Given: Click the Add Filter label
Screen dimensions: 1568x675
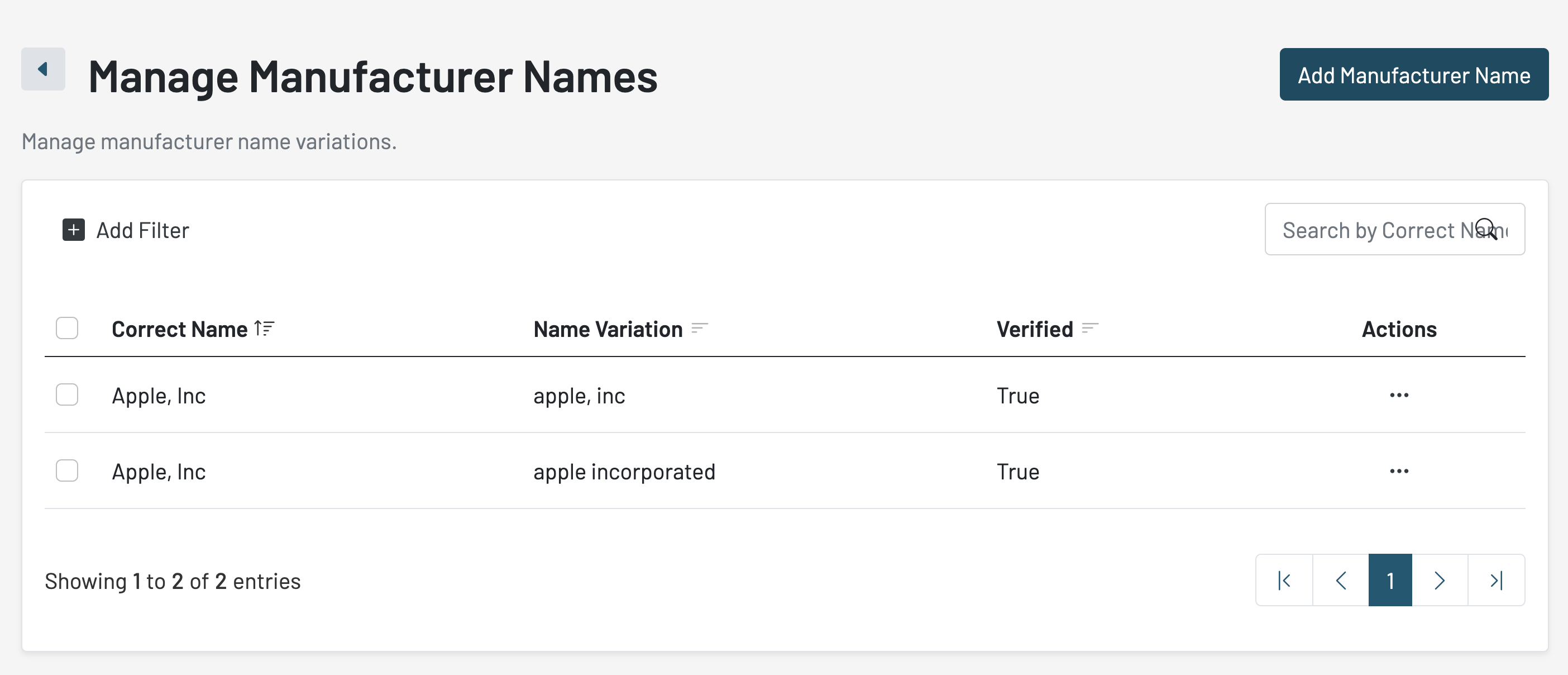Looking at the screenshot, I should coord(142,231).
